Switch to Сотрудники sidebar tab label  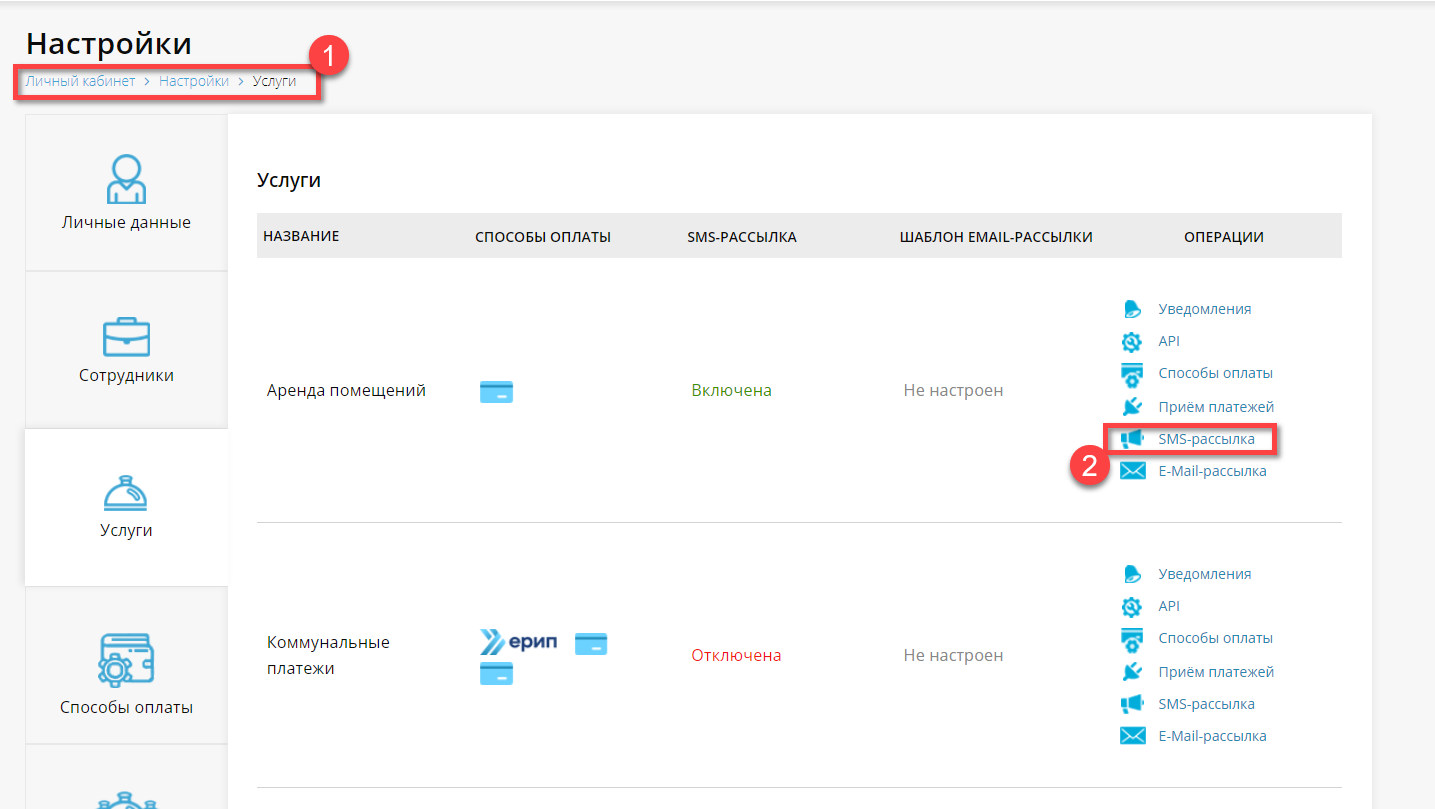point(126,376)
